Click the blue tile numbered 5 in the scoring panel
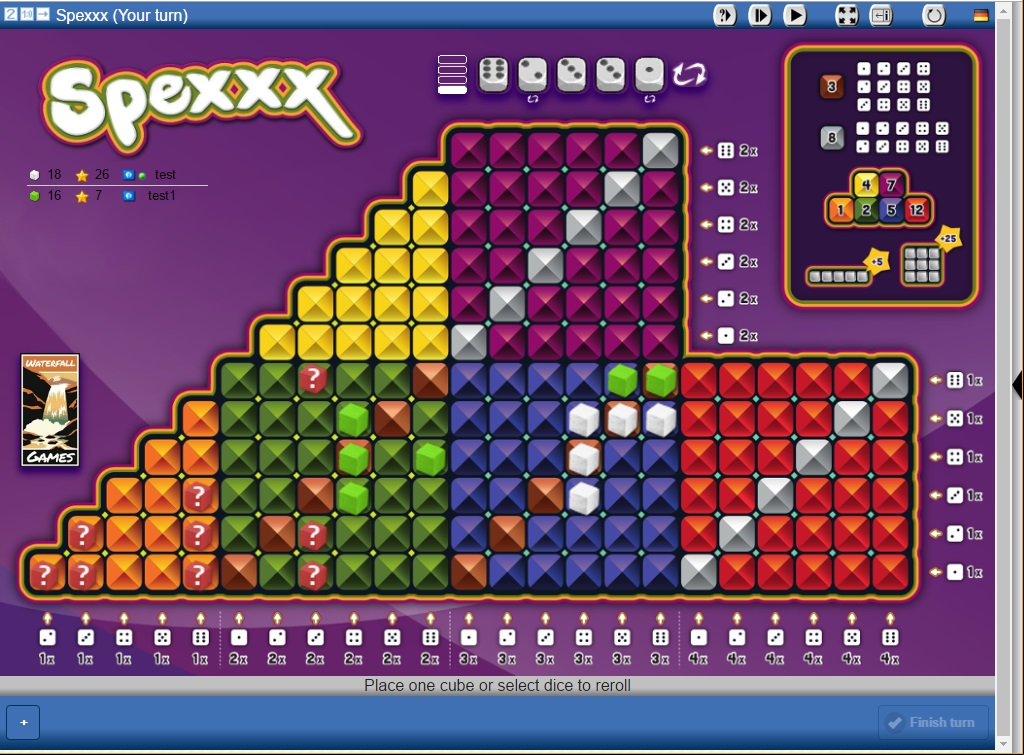The width and height of the screenshot is (1024, 755). tap(891, 210)
